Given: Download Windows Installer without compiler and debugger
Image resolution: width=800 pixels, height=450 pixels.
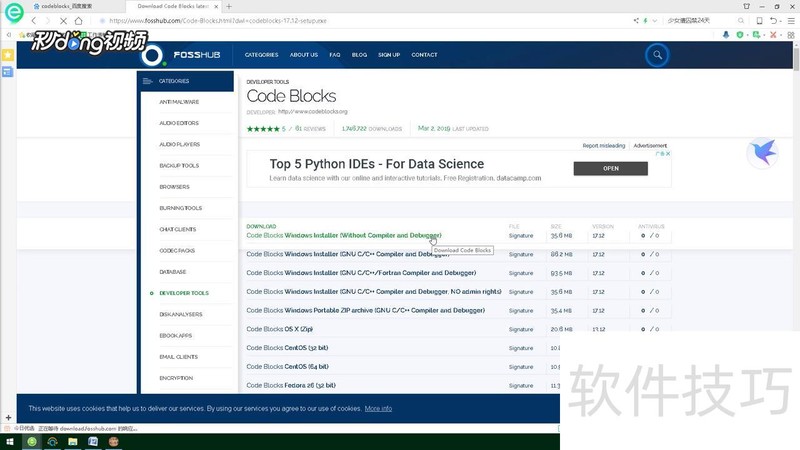Looking at the screenshot, I should [x=362, y=236].
